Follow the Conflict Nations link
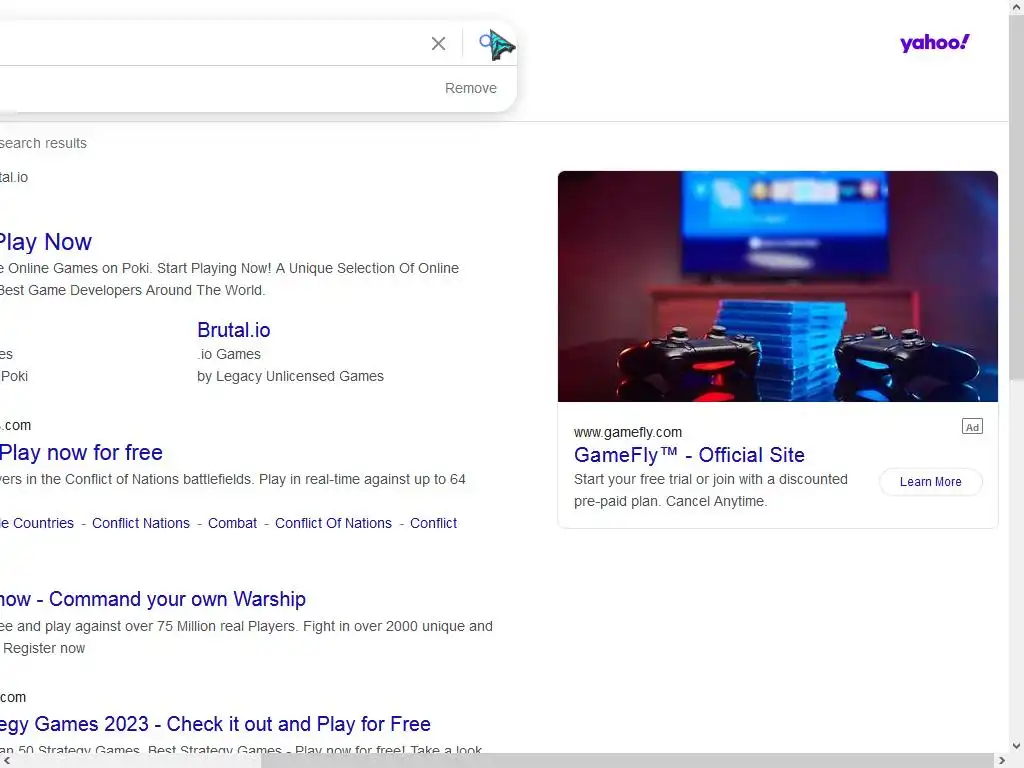 point(140,524)
